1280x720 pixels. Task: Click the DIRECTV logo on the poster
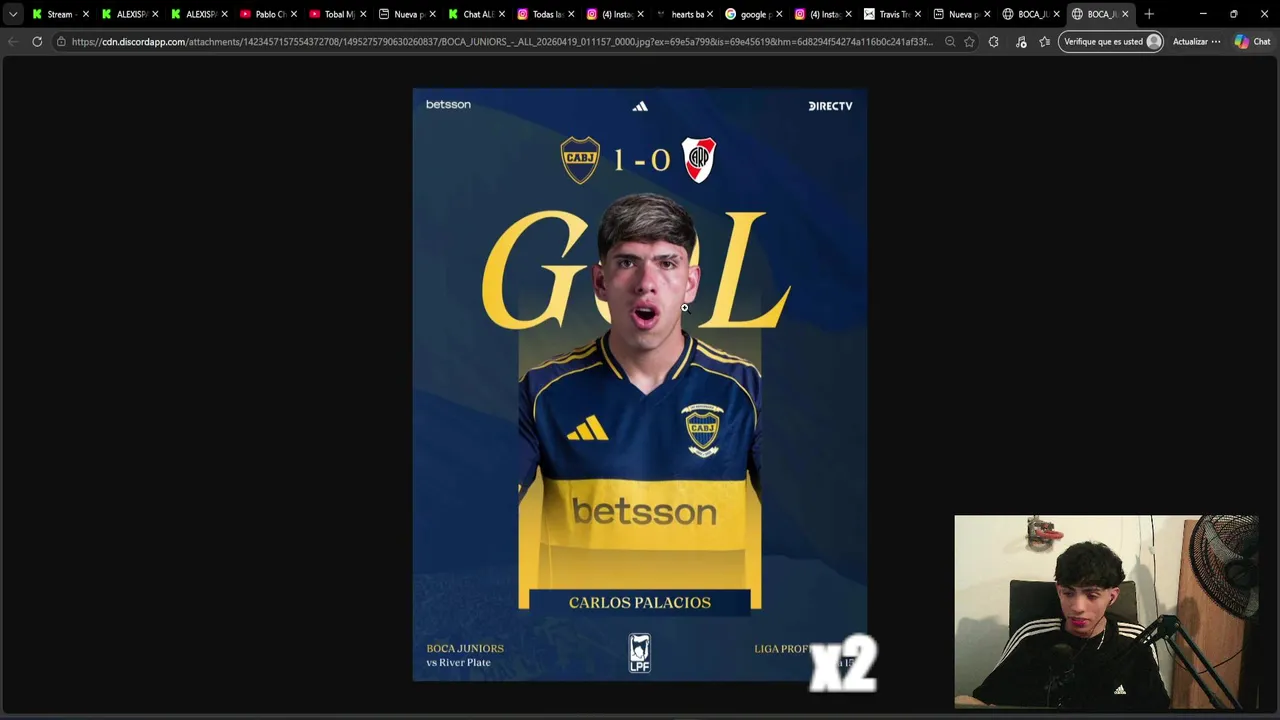[830, 105]
